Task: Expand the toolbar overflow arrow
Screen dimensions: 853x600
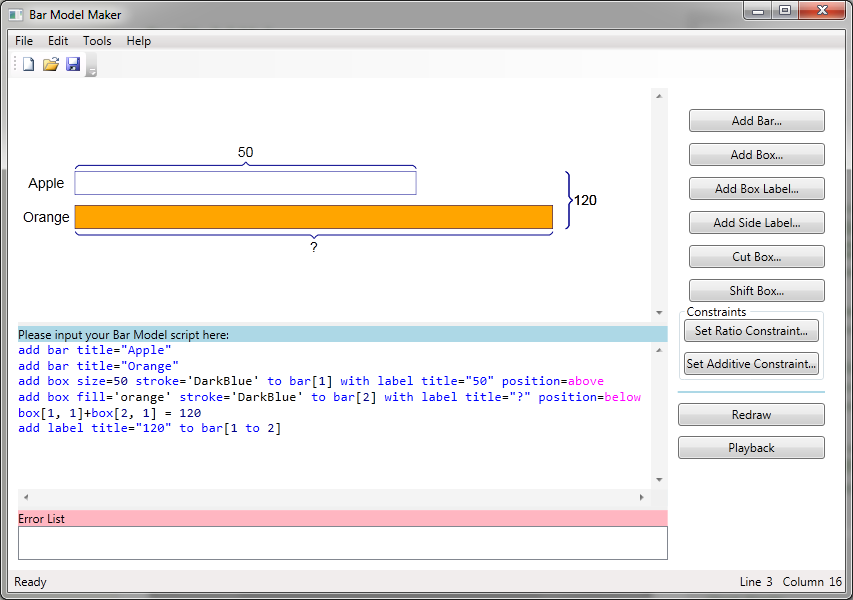Action: tap(92, 71)
